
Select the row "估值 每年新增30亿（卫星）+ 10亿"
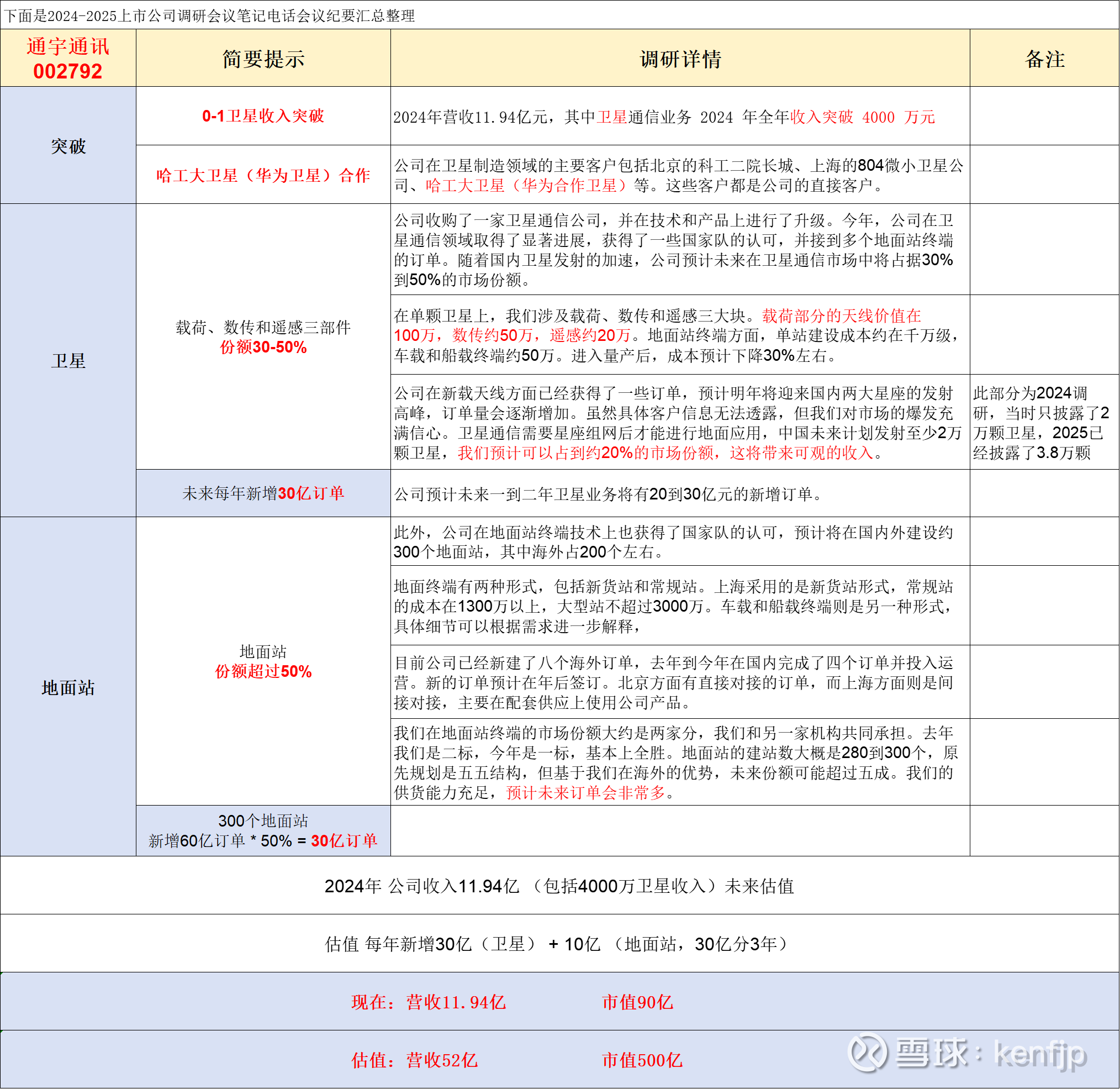(x=559, y=943)
